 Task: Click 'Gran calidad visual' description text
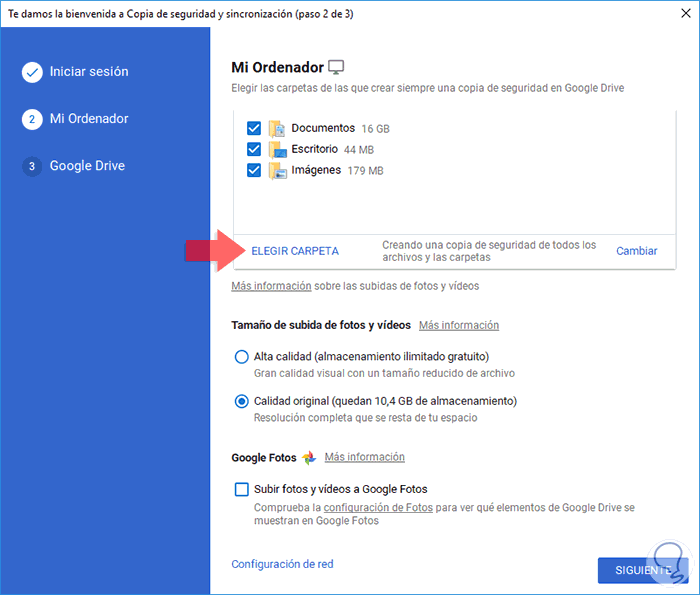[384, 373]
